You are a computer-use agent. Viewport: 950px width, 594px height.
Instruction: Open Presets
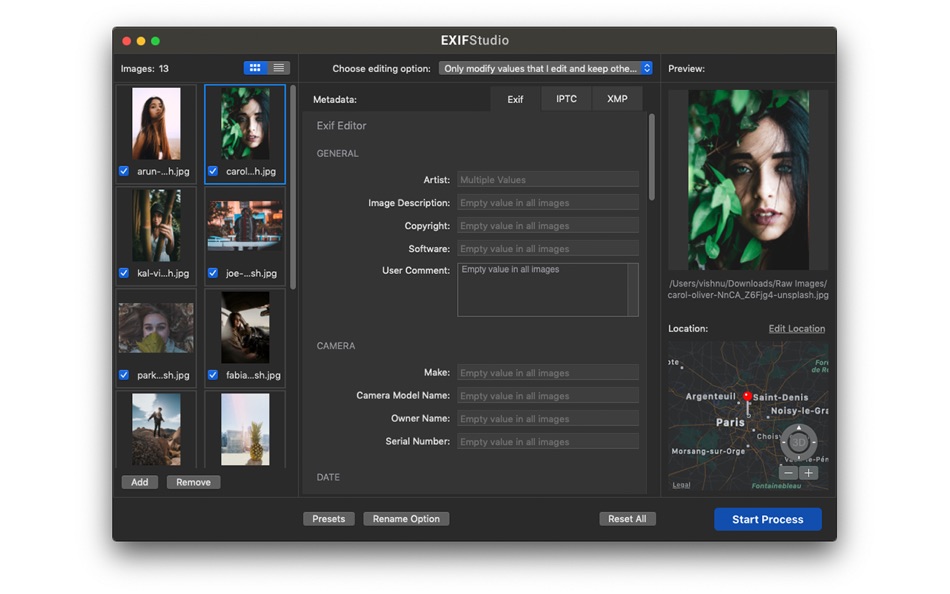pos(328,519)
